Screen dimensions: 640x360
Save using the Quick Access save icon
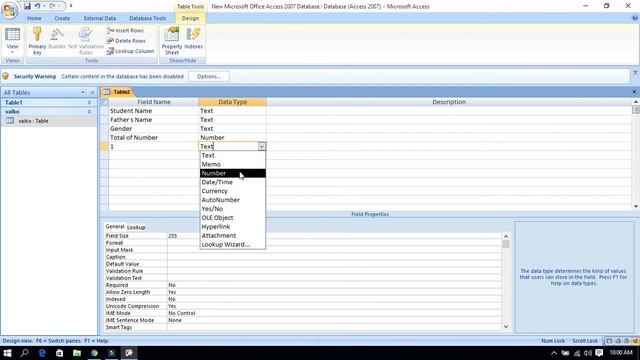point(27,6)
